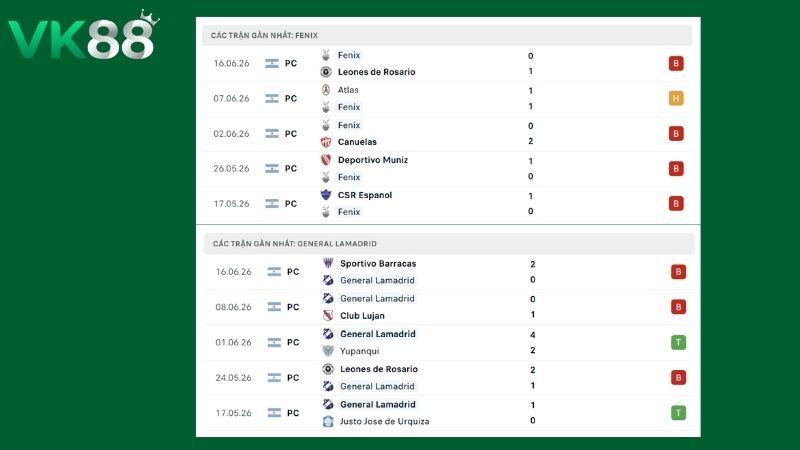Click the 17.05.26 CSR Espanol vs Fenix match row
This screenshot has width=800, height=450.
point(448,204)
